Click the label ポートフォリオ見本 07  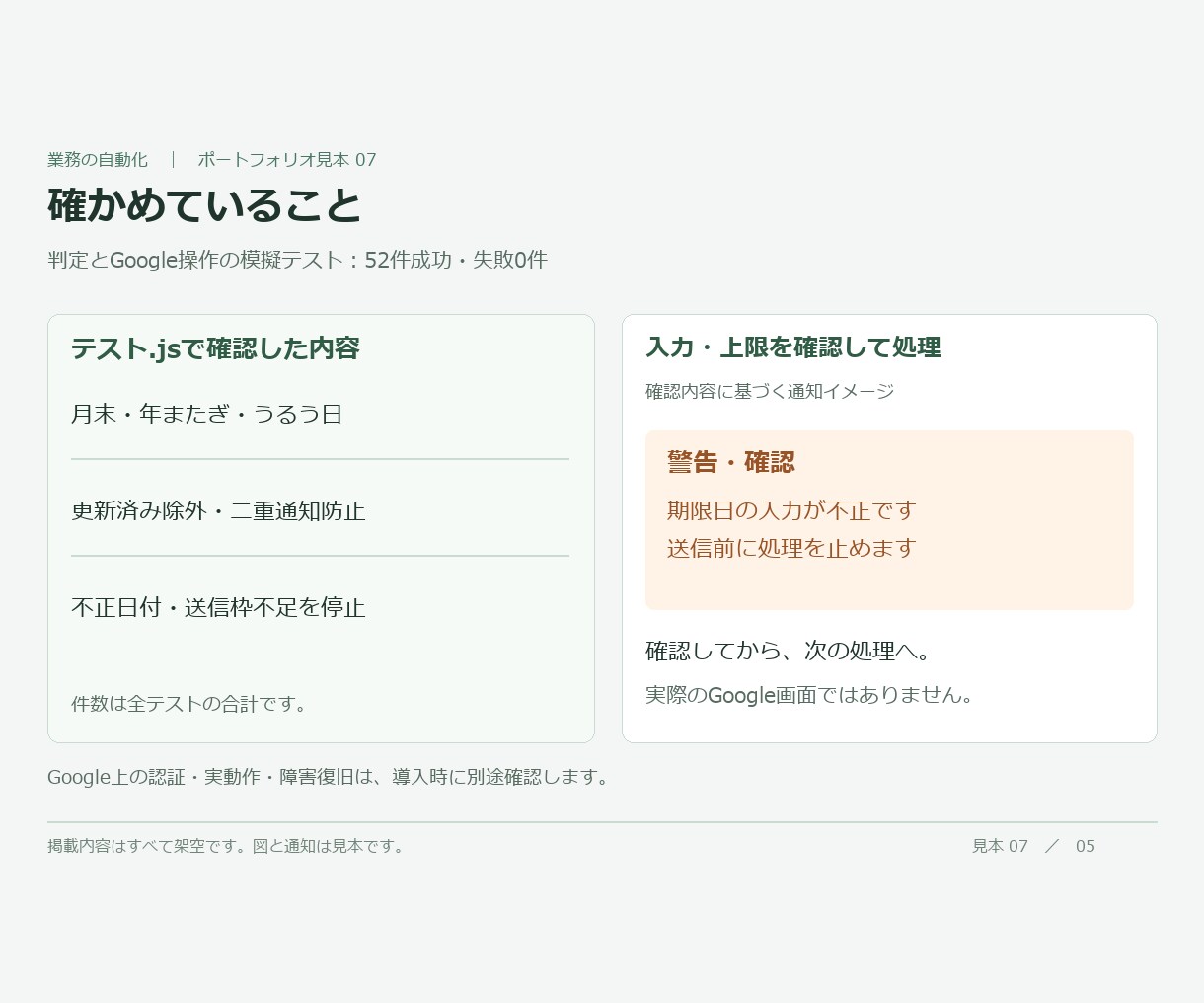[287, 160]
